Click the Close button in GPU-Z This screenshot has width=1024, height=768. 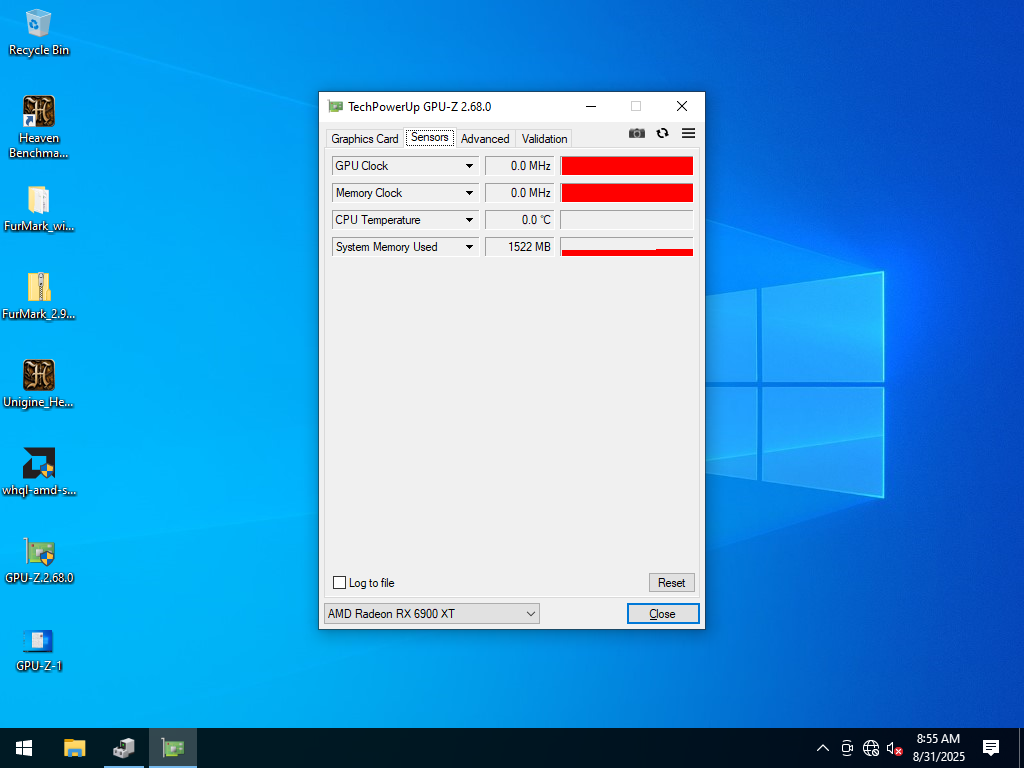pos(663,613)
